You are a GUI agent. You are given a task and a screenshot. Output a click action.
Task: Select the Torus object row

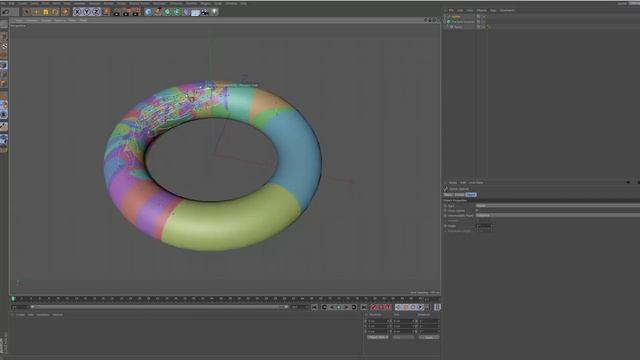tap(458, 27)
